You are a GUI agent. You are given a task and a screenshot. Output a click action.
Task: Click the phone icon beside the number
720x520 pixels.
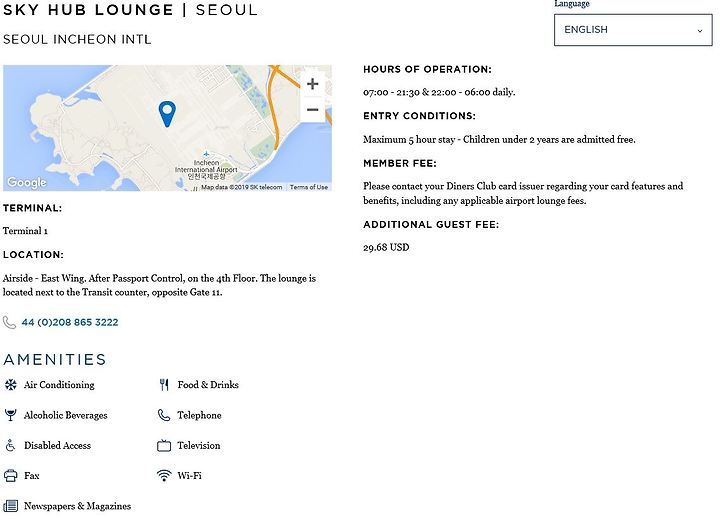tap(9, 322)
